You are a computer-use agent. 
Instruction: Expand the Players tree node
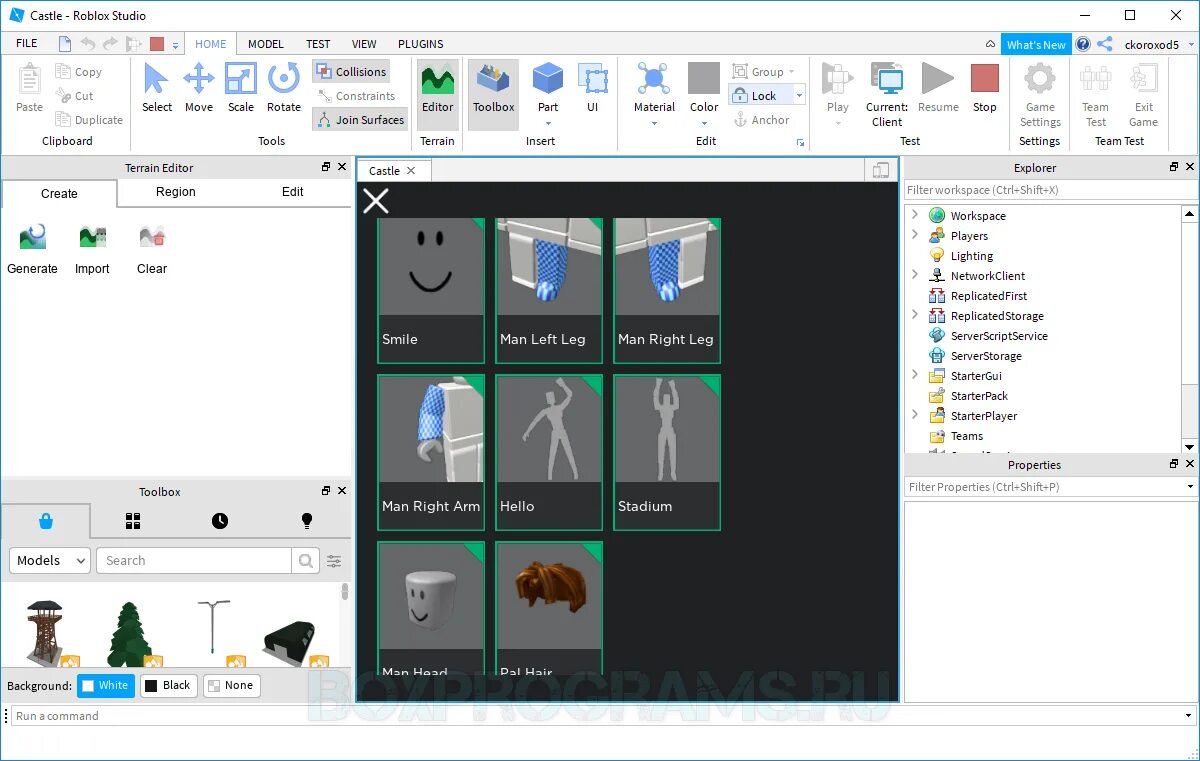(x=914, y=235)
